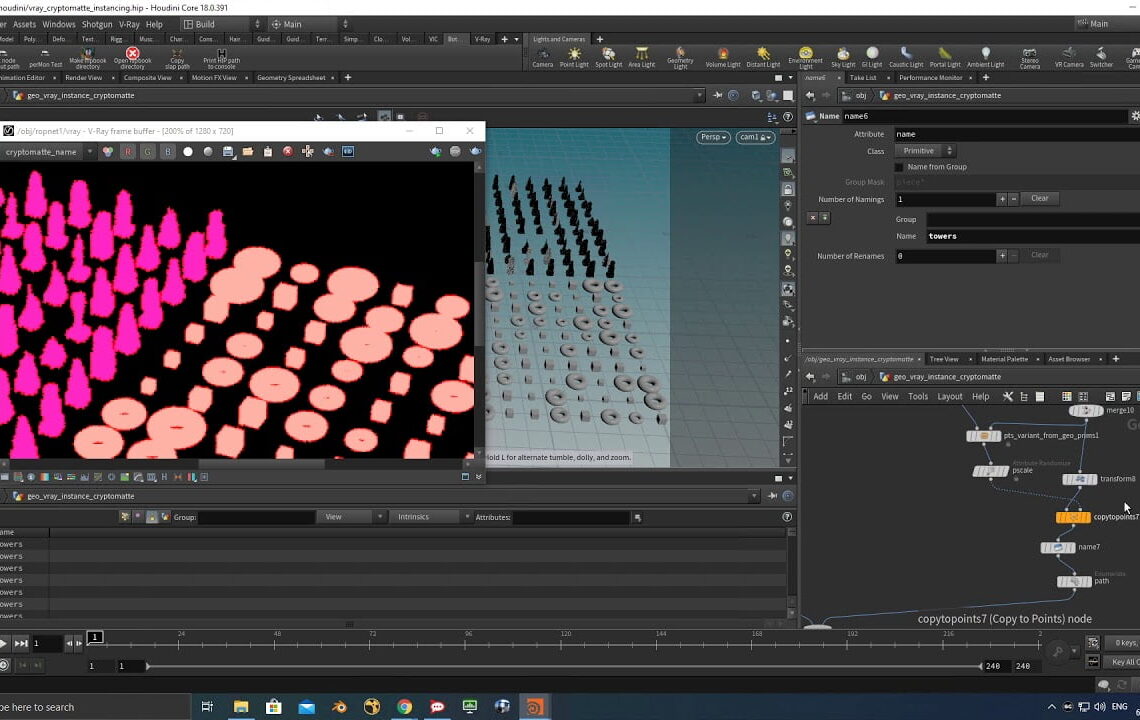1140x720 pixels.
Task: Open the Persp view dropdown in the viewport
Action: (x=713, y=137)
